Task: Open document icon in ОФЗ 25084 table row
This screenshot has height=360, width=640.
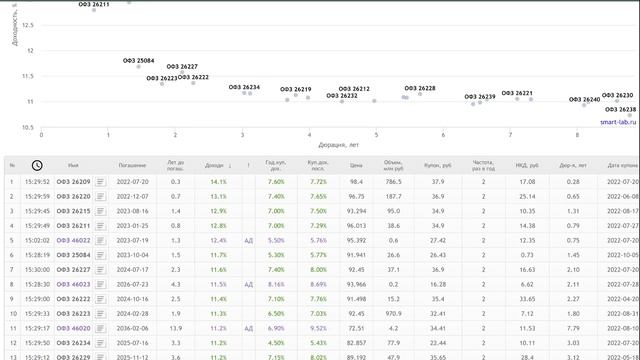Action: point(100,255)
